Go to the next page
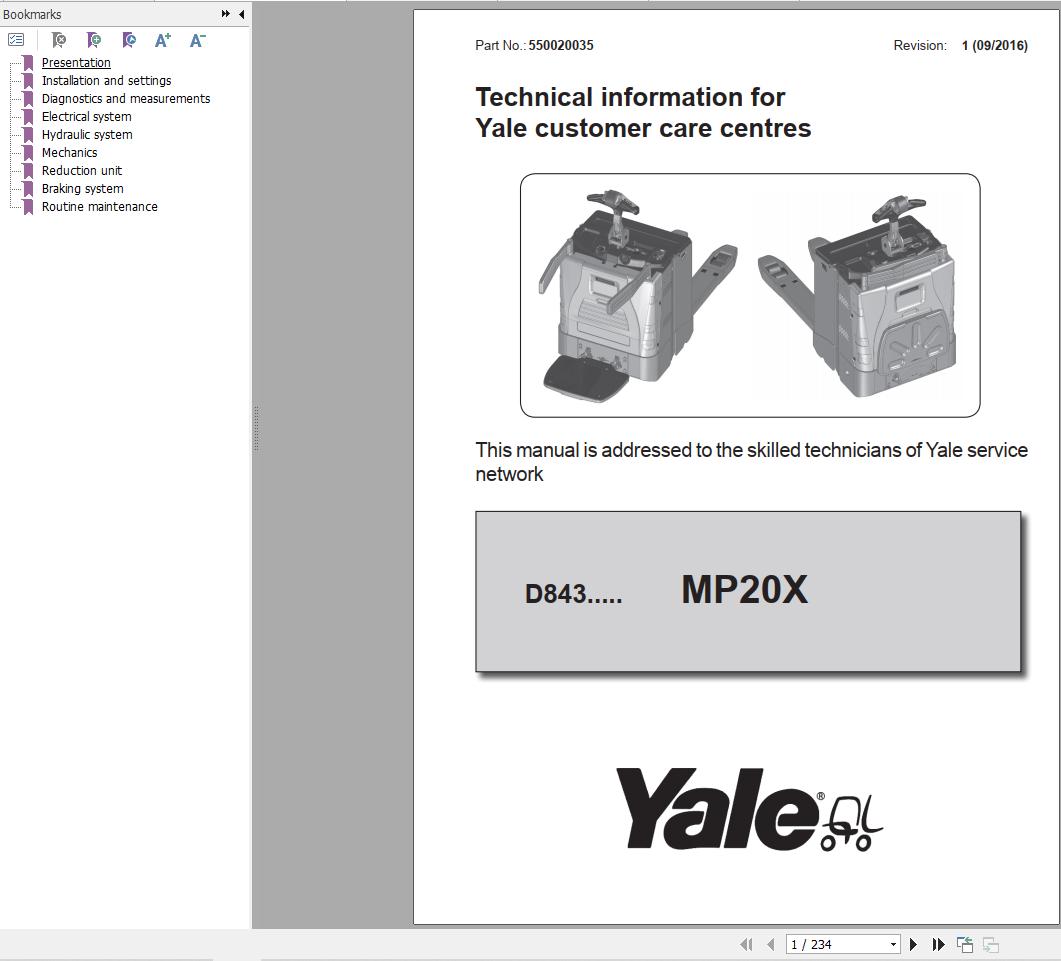This screenshot has width=1061, height=961. [x=913, y=944]
